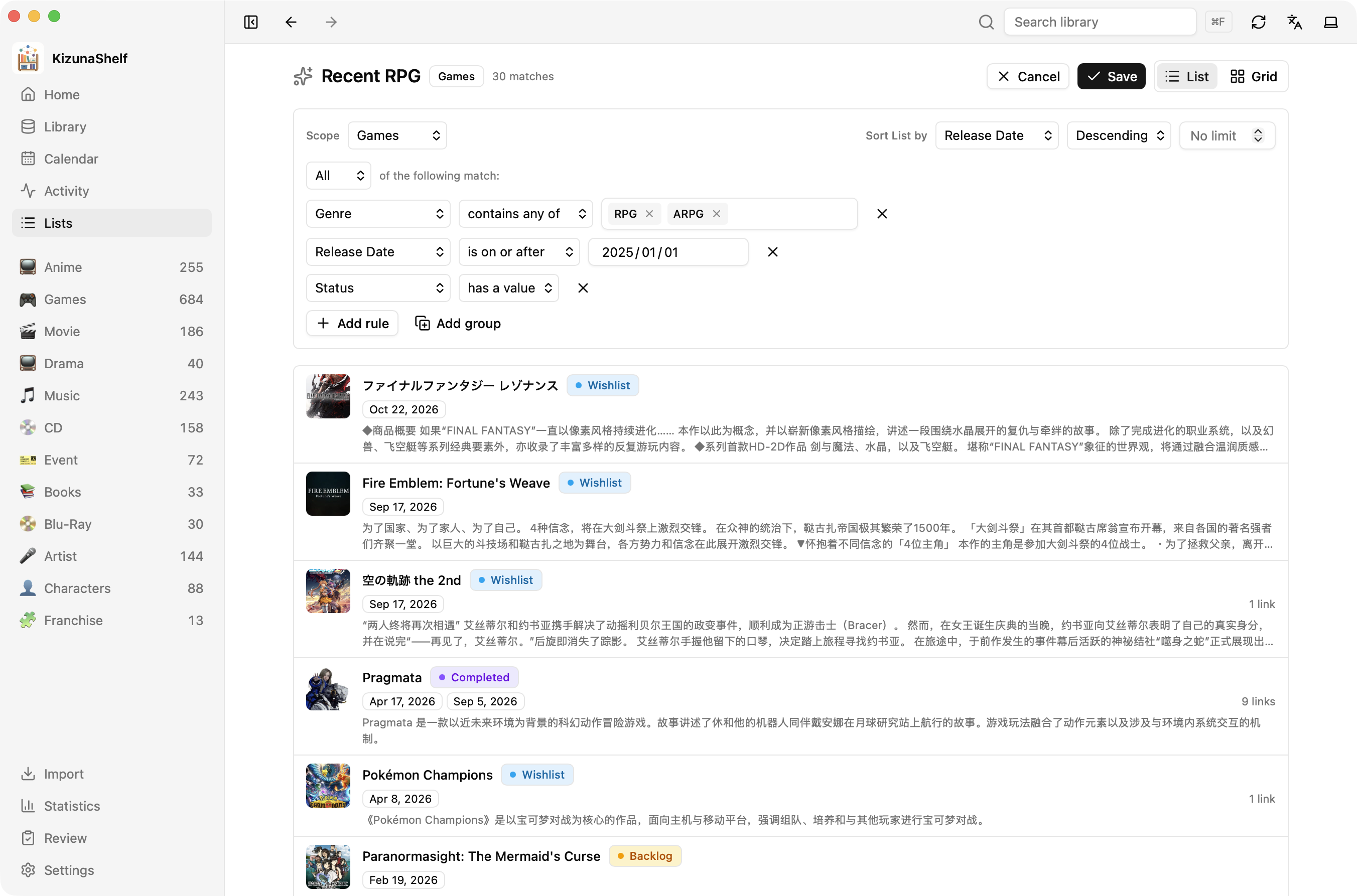The width and height of the screenshot is (1357, 896).
Task: Open the Import page
Action: [111, 774]
